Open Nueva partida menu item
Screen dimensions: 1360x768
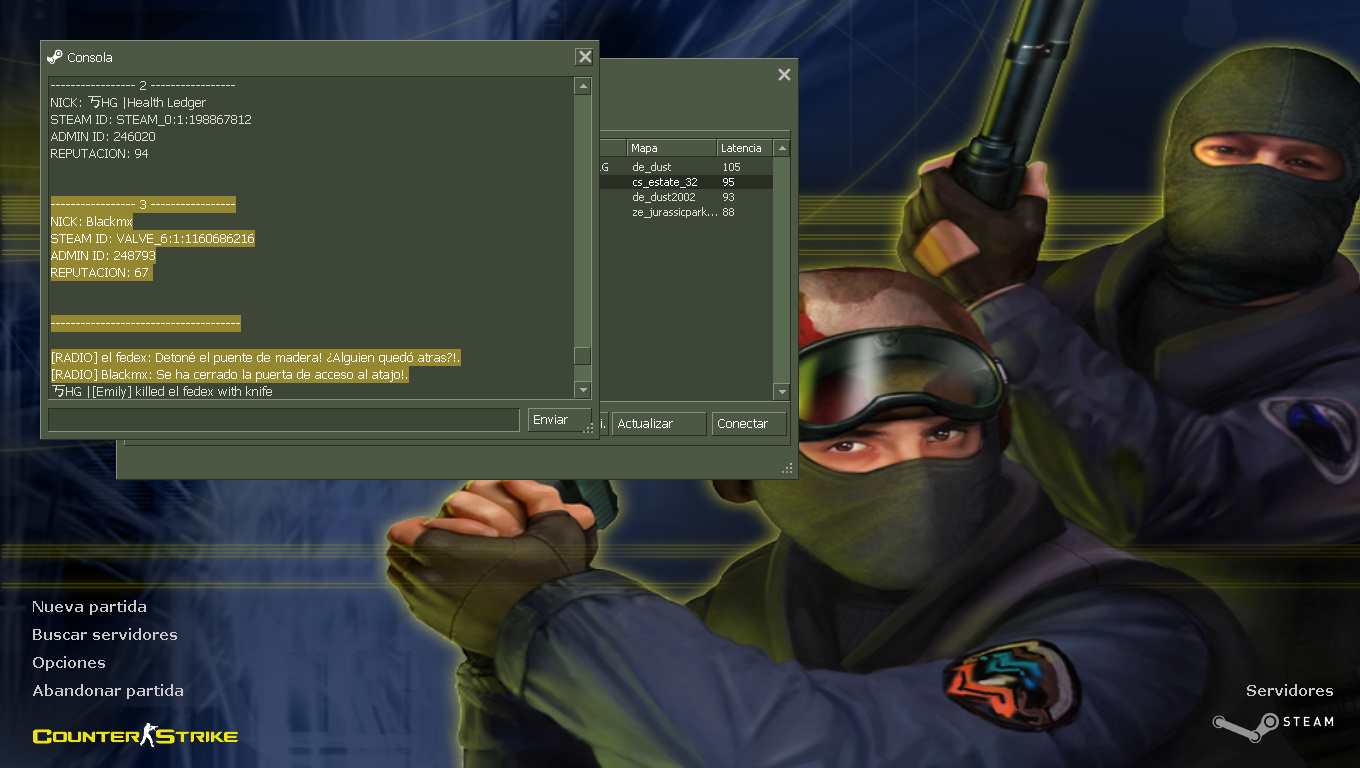(x=89, y=607)
